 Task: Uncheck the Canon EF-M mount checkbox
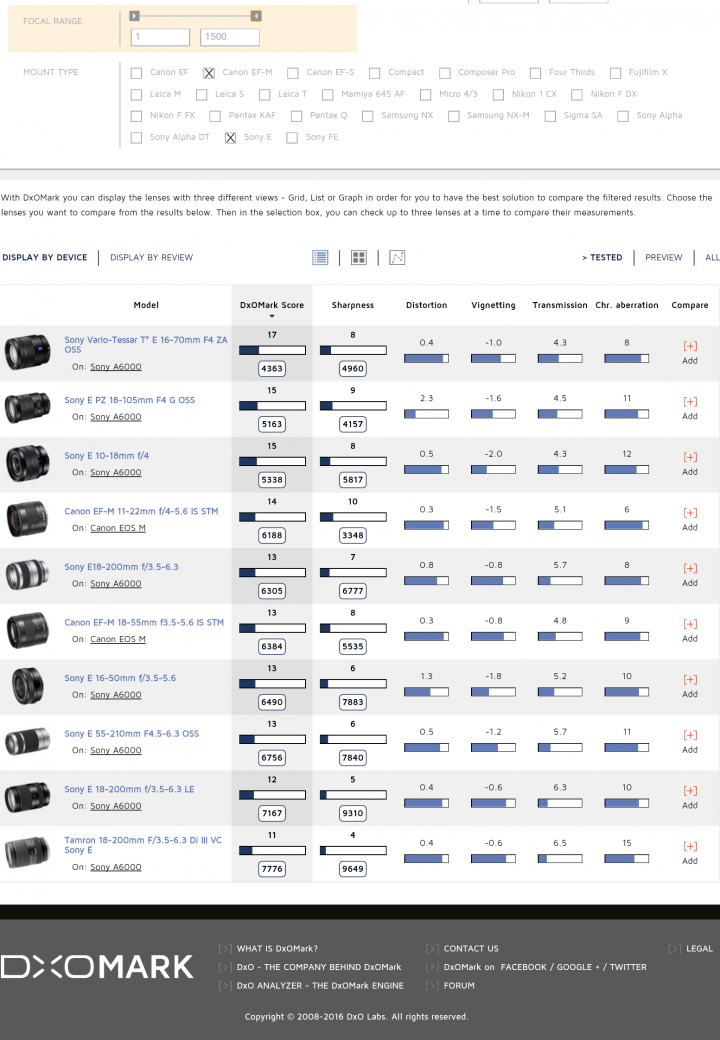[209, 73]
